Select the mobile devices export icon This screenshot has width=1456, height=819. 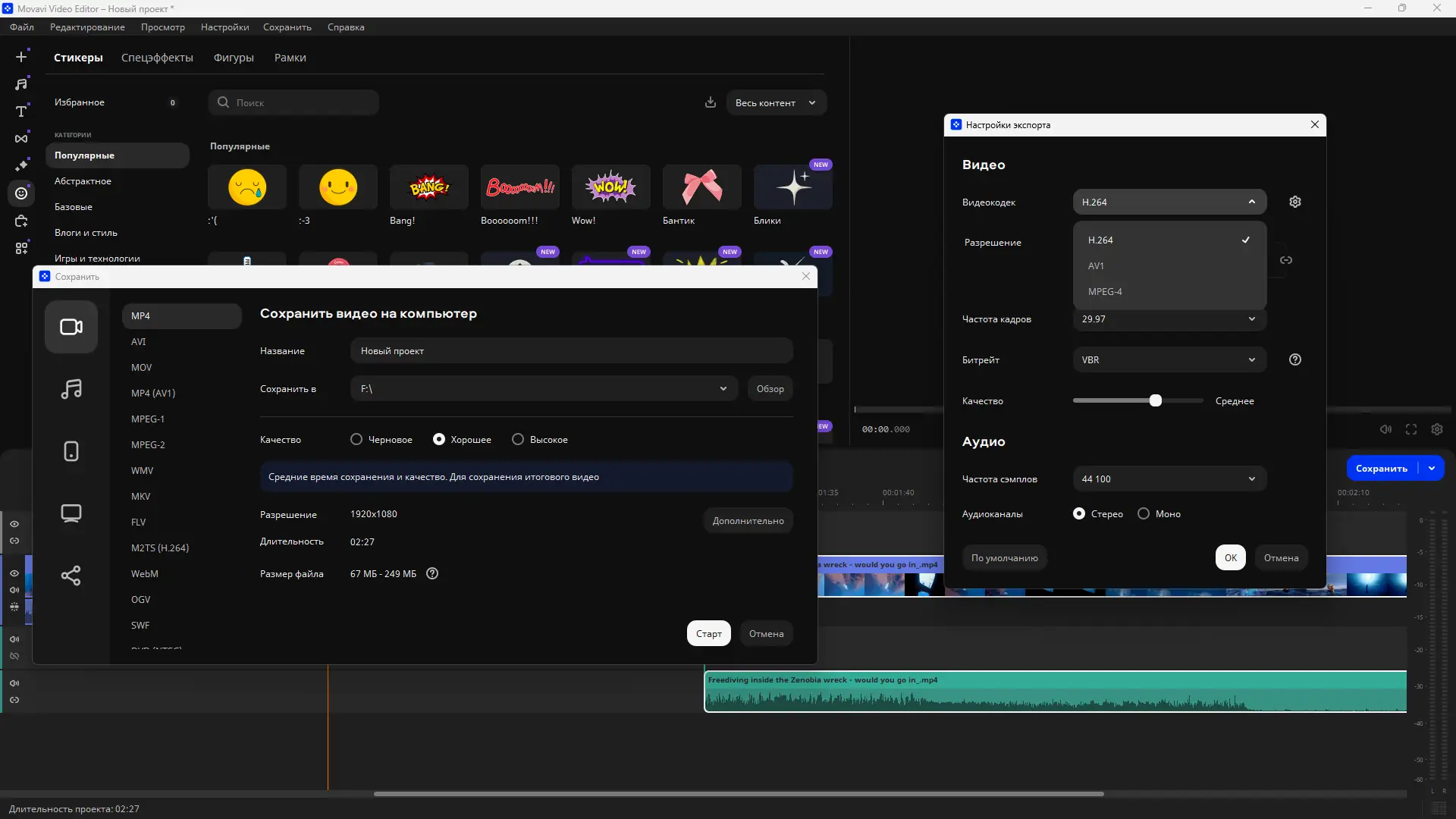pos(71,451)
